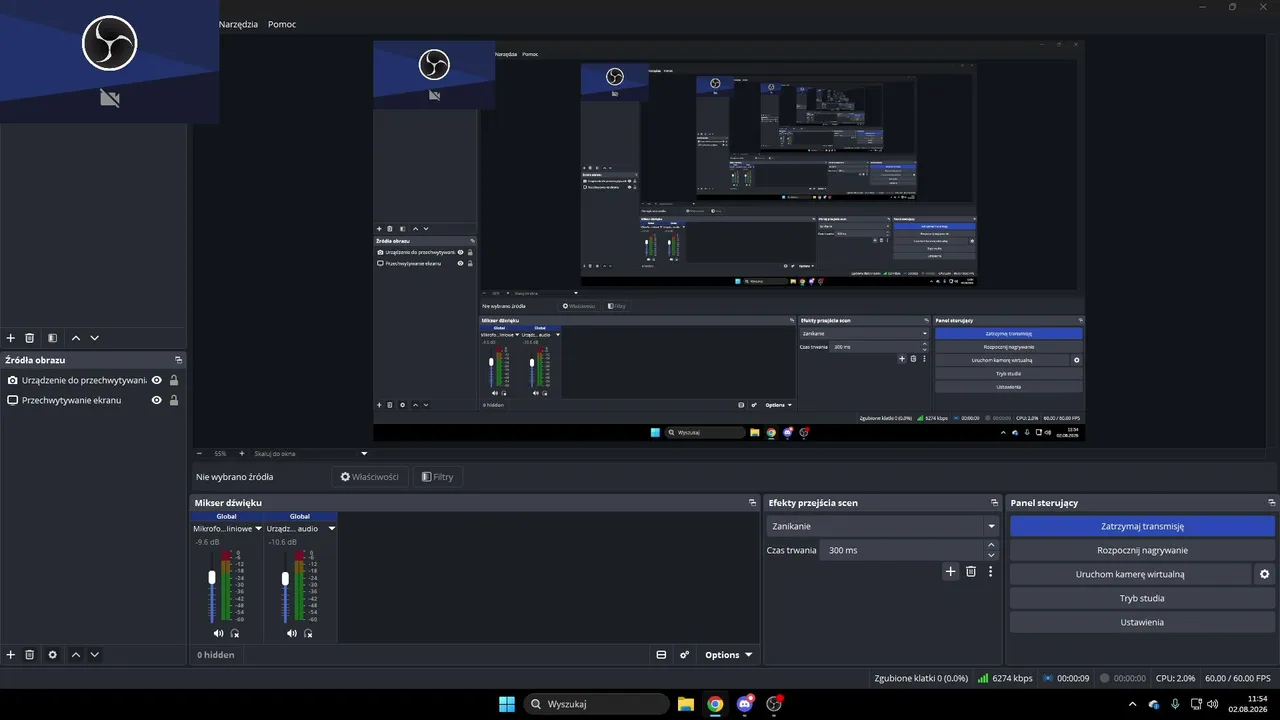Show hidden system tray icons chevron
Viewport: 1280px width, 720px height.
pos(1132,704)
